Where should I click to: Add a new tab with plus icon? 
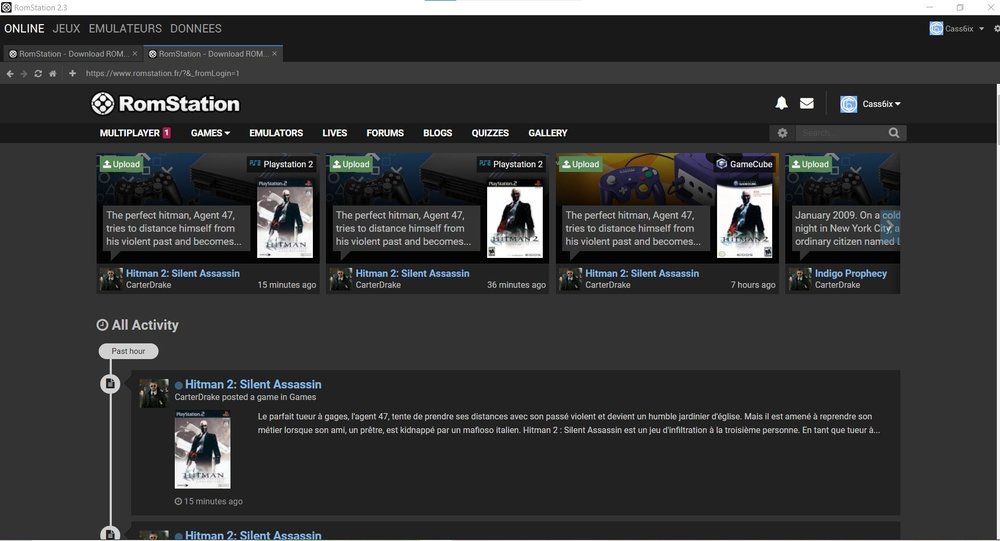coord(72,73)
